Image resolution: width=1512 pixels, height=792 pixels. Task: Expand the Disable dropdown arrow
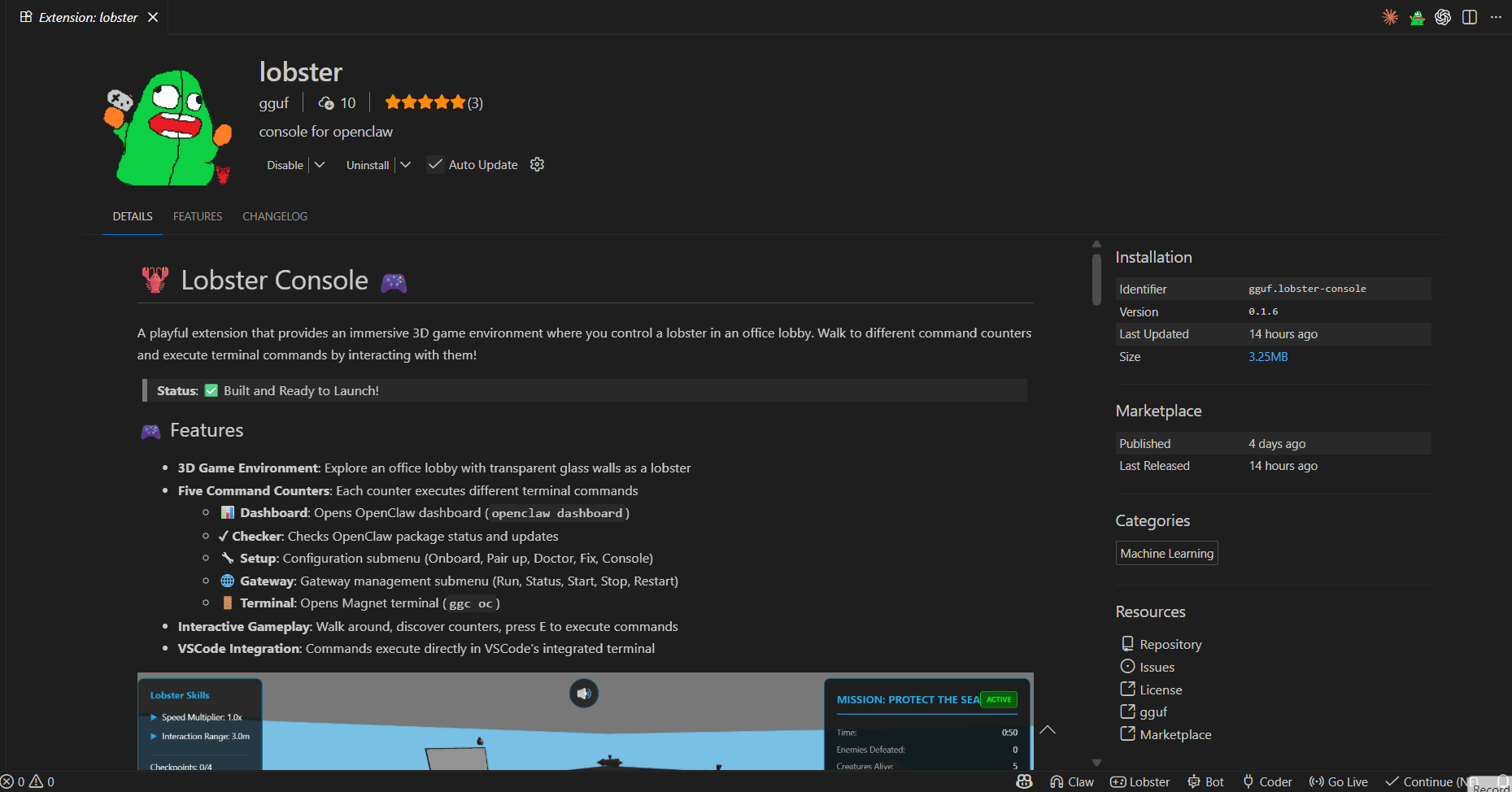(320, 165)
